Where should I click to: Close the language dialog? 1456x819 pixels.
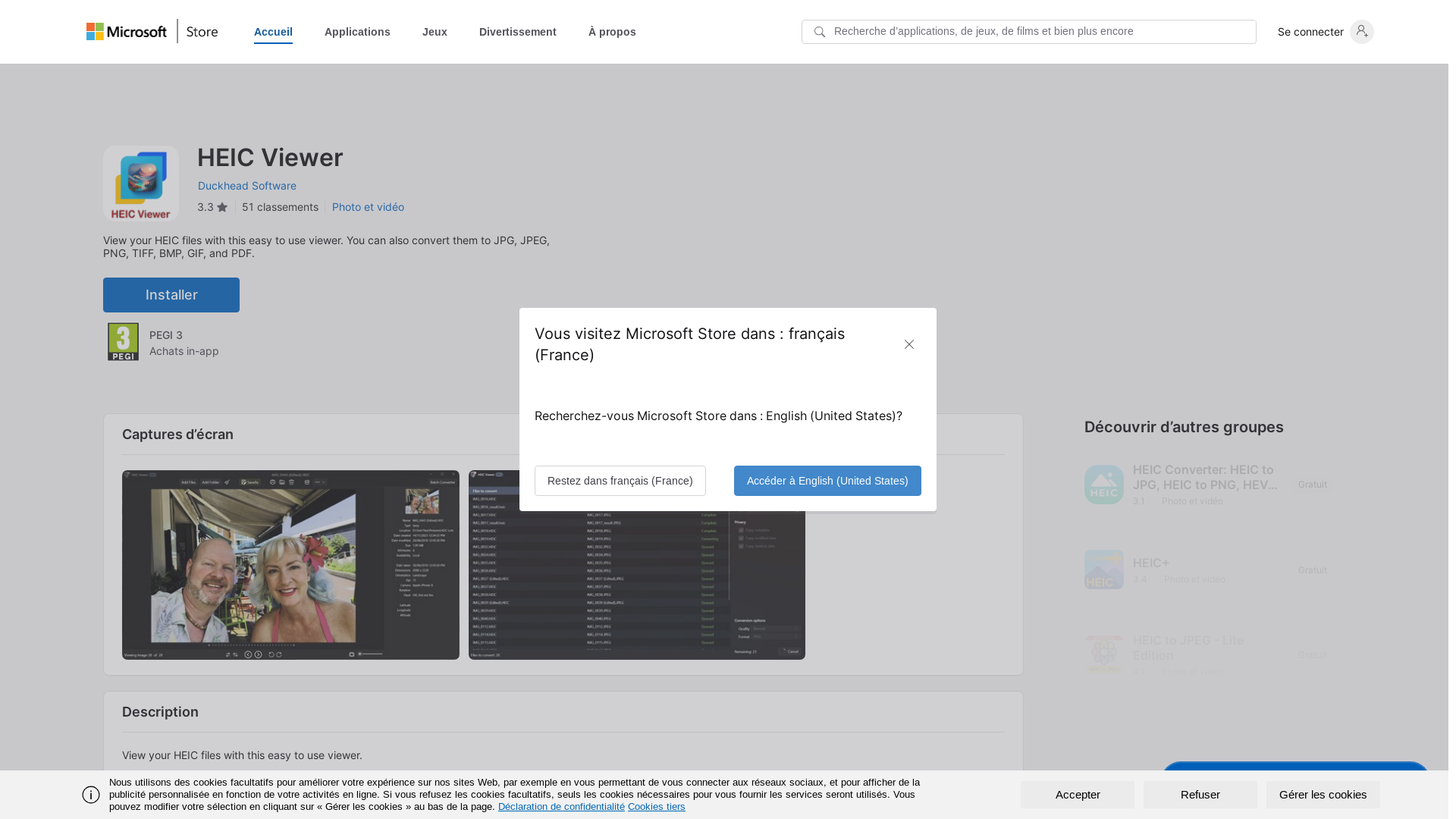pos(909,344)
